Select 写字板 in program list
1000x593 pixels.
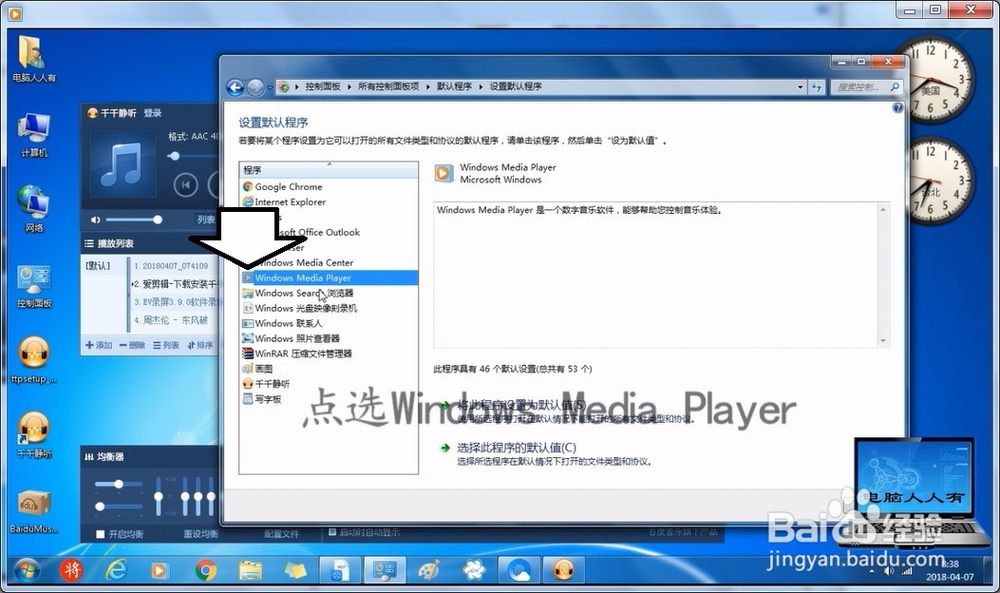(x=262, y=399)
